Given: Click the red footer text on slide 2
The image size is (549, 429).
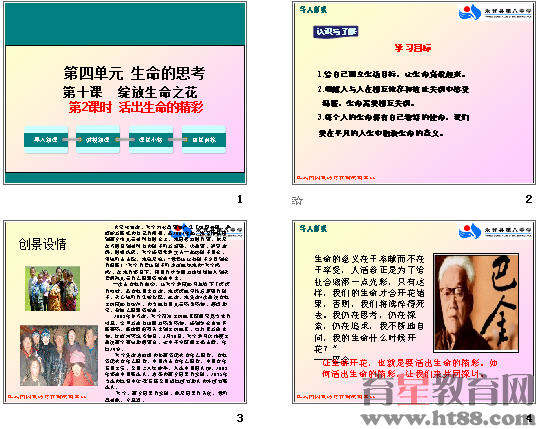Looking at the screenshot, I should tap(336, 178).
